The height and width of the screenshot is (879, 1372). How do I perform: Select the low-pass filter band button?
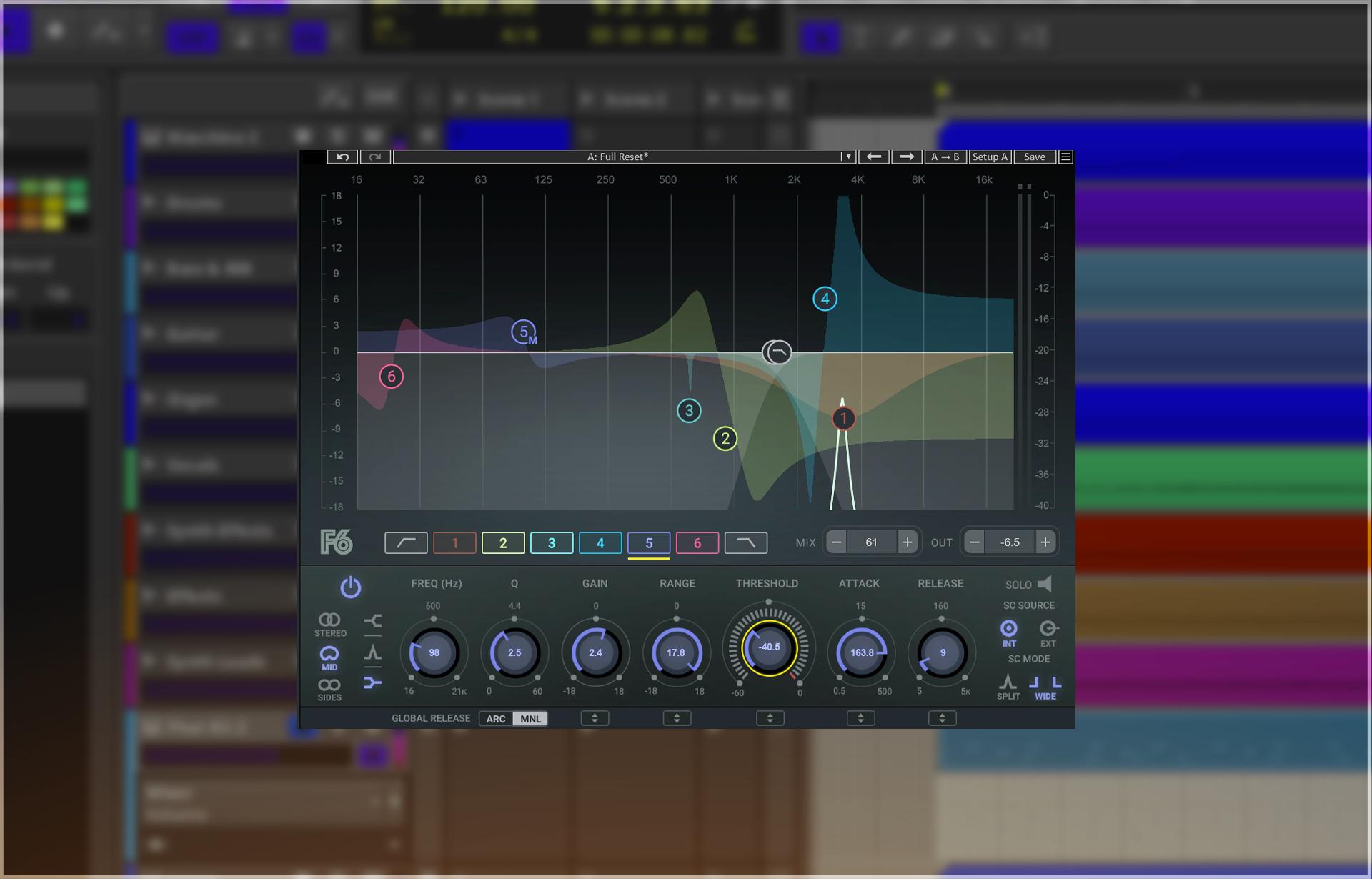746,543
